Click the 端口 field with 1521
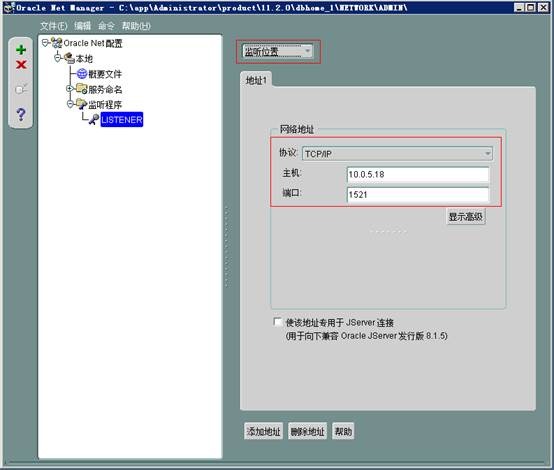Screen dimensions: 554x470 (418, 195)
